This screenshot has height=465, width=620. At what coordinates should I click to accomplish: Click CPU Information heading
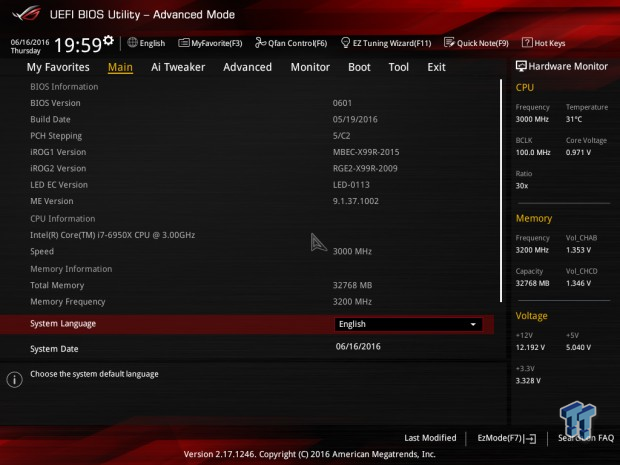[62, 219]
